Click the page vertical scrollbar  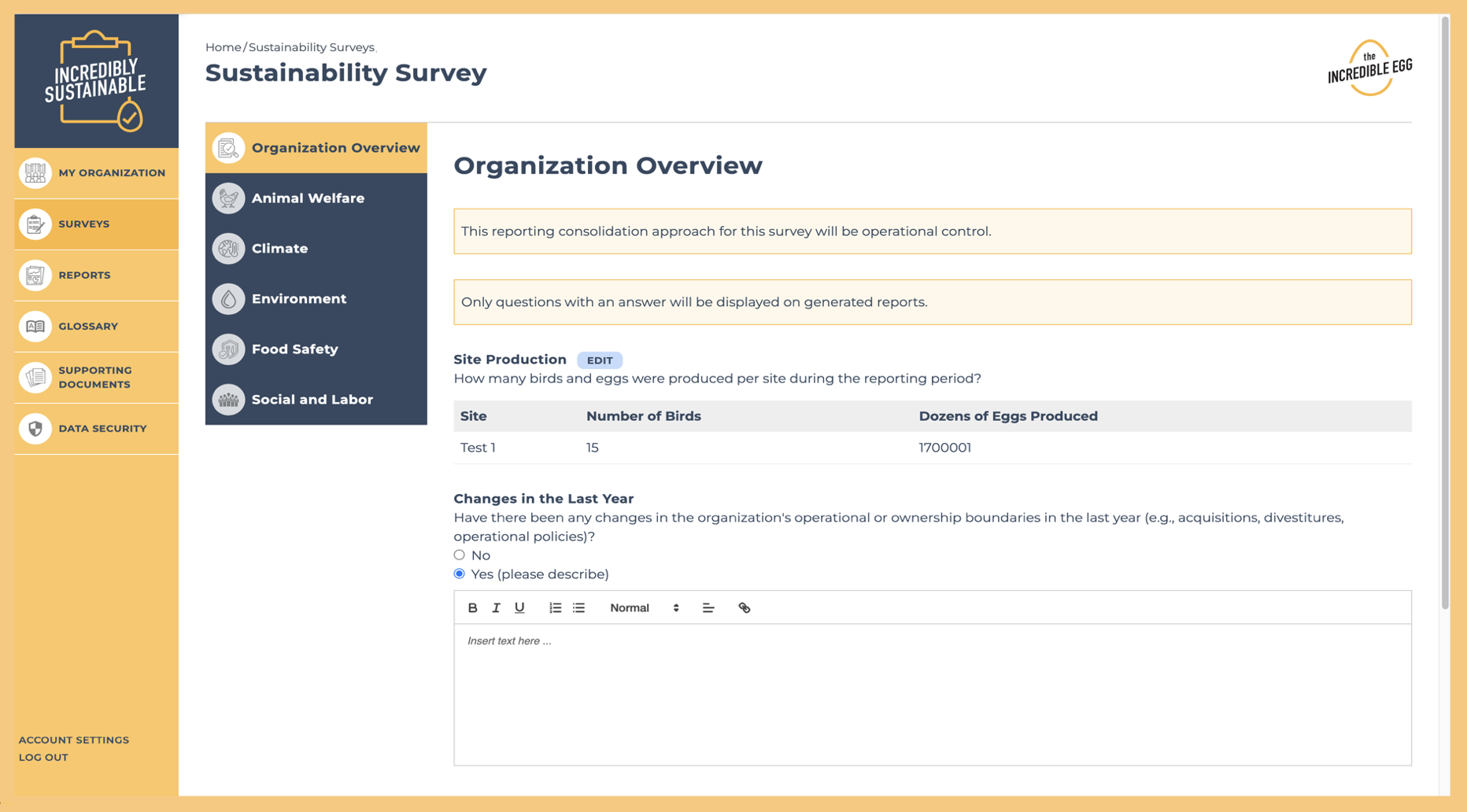(x=1444, y=315)
